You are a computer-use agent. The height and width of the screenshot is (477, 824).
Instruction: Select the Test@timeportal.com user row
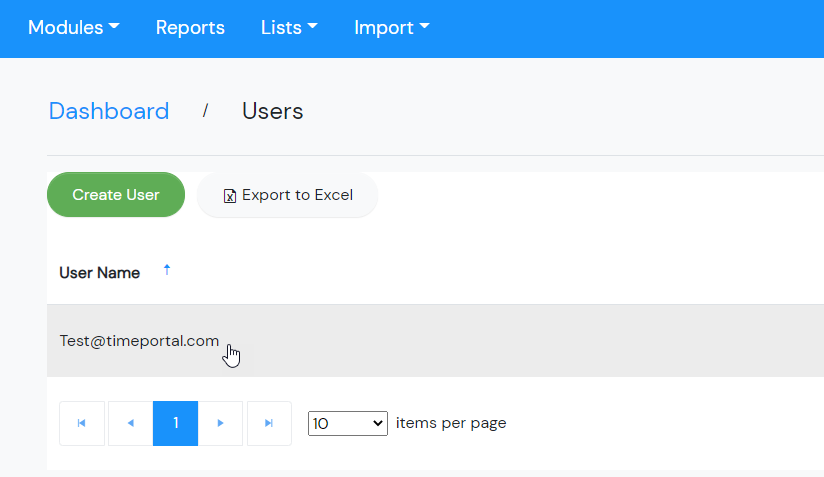pos(435,340)
